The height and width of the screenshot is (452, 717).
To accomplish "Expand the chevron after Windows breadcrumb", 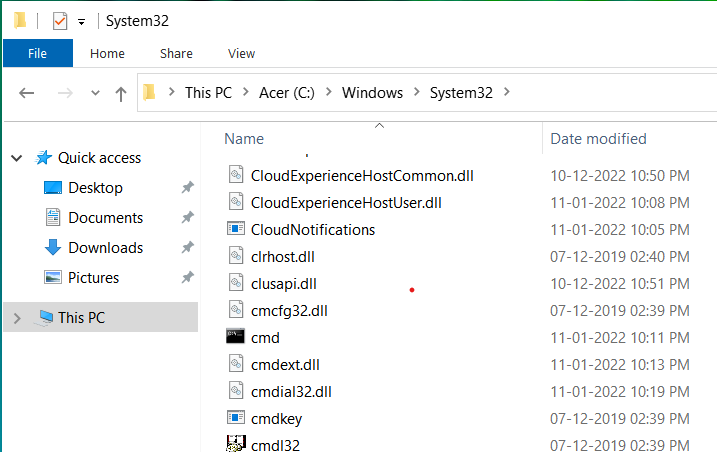I will 417,92.
